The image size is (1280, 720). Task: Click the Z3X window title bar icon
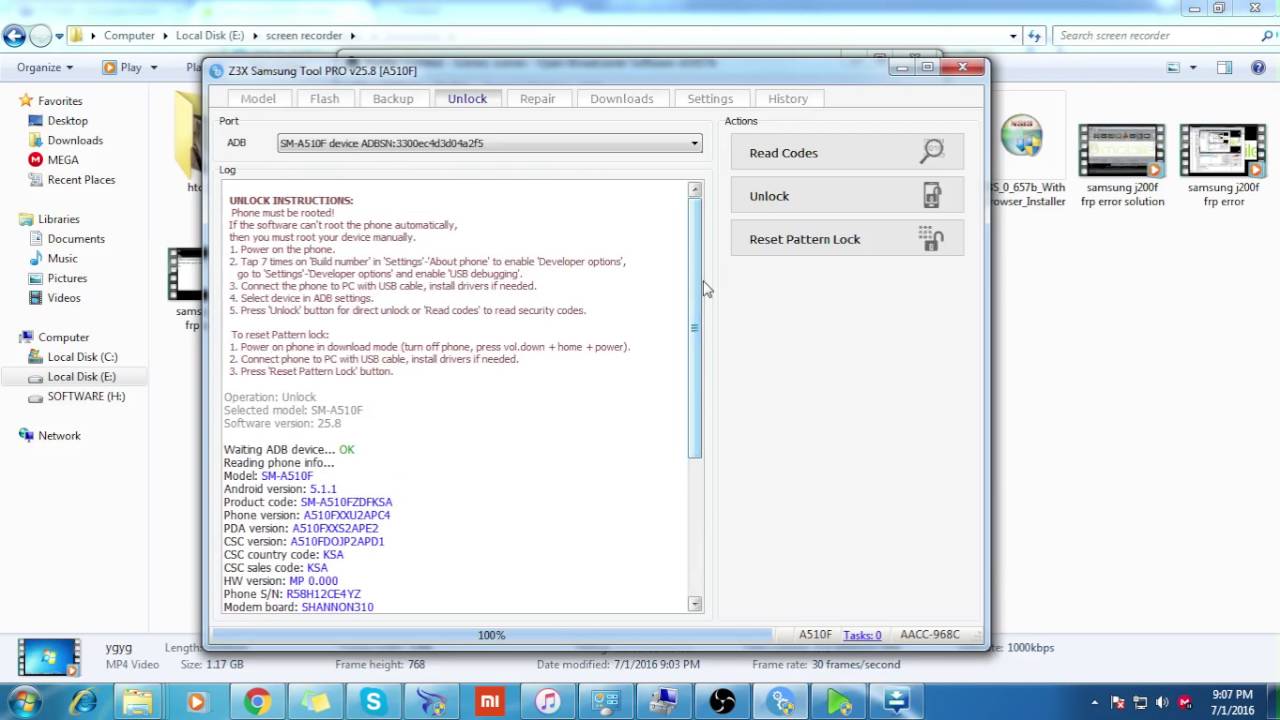tap(218, 71)
